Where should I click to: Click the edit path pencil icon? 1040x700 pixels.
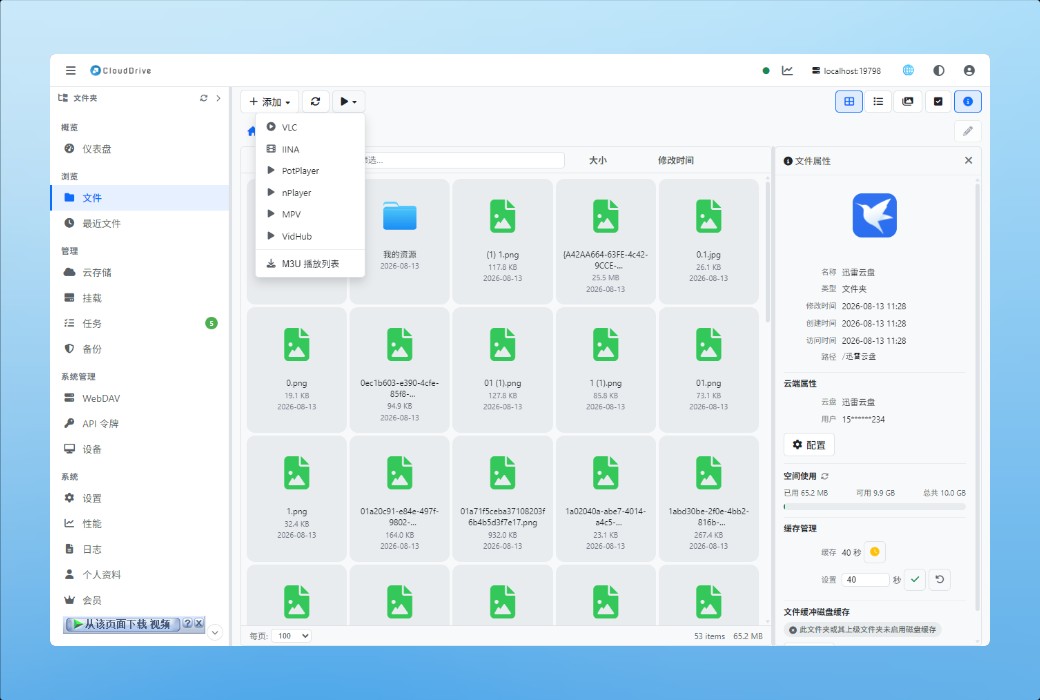(x=968, y=131)
